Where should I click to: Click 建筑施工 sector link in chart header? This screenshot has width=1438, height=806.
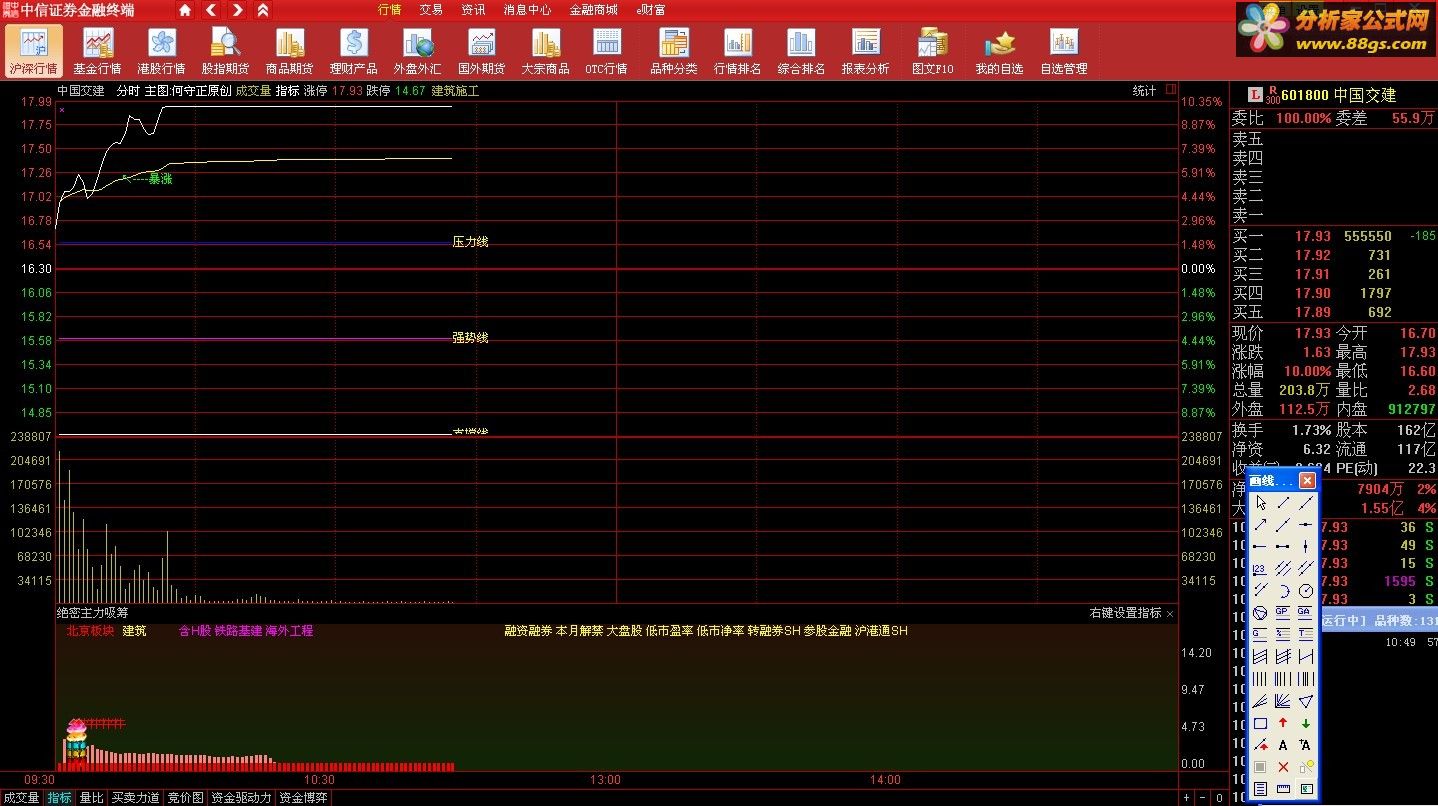point(455,91)
